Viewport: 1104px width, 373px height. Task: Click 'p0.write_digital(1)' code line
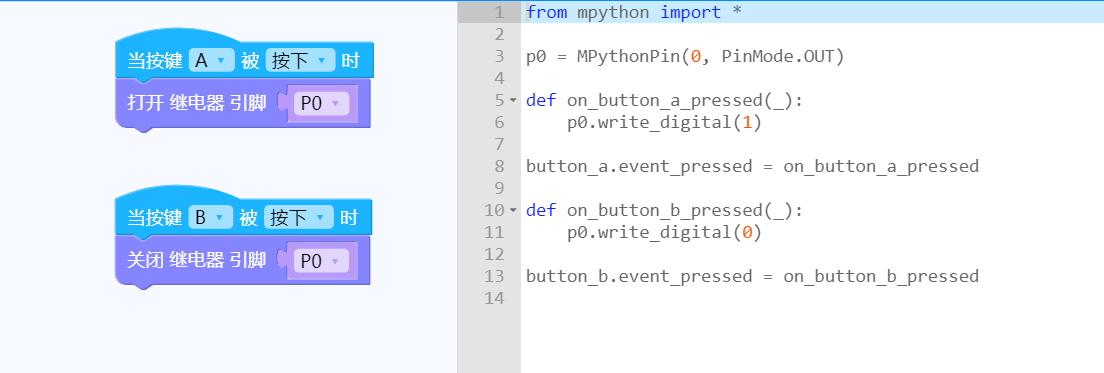pyautogui.click(x=665, y=122)
